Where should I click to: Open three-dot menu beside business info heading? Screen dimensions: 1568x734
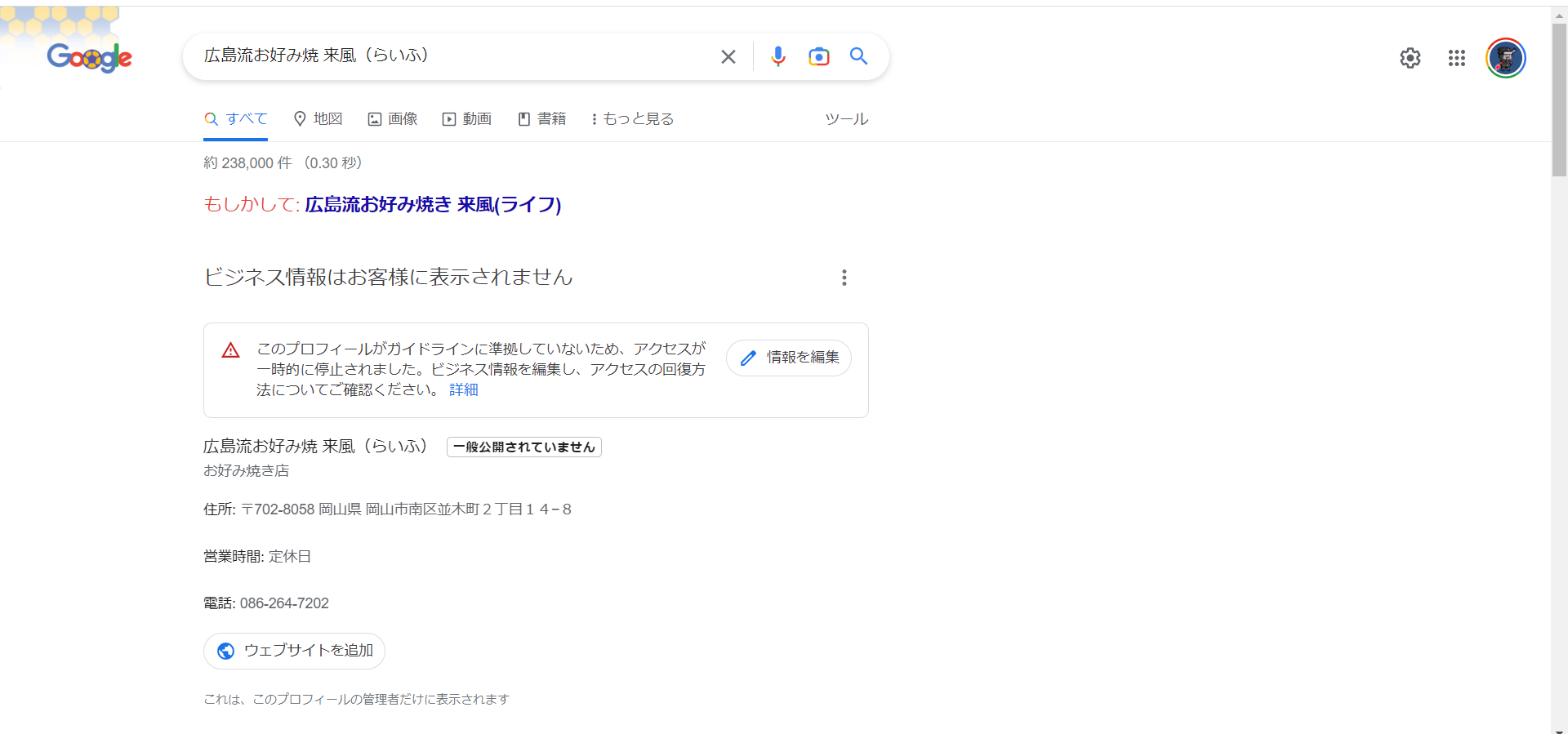coord(844,278)
